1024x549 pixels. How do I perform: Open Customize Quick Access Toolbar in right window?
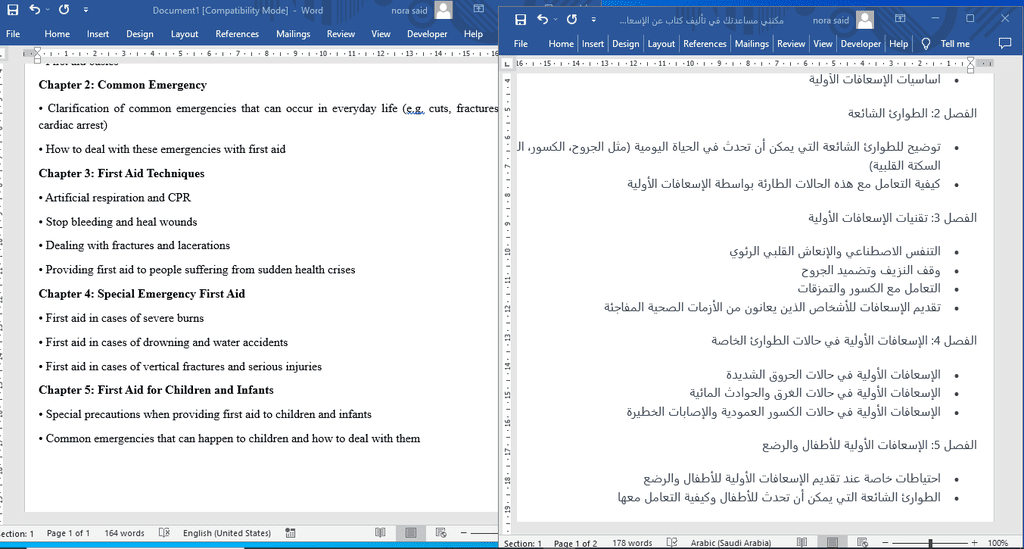[x=594, y=20]
